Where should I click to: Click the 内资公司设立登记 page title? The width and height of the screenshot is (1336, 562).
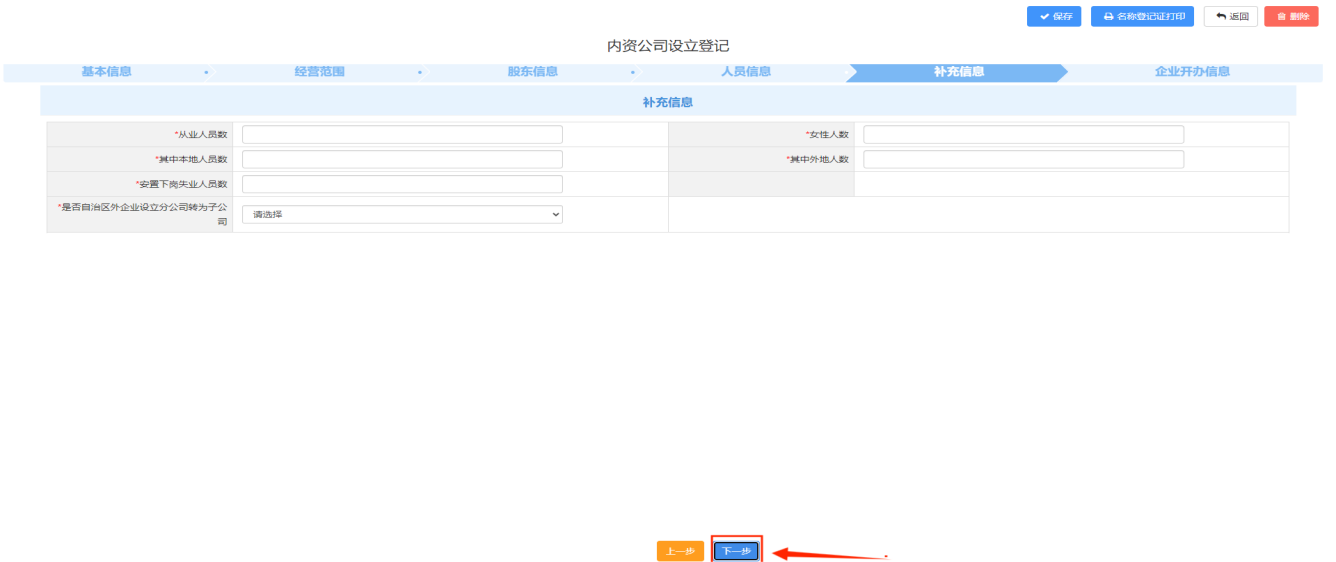[x=667, y=46]
